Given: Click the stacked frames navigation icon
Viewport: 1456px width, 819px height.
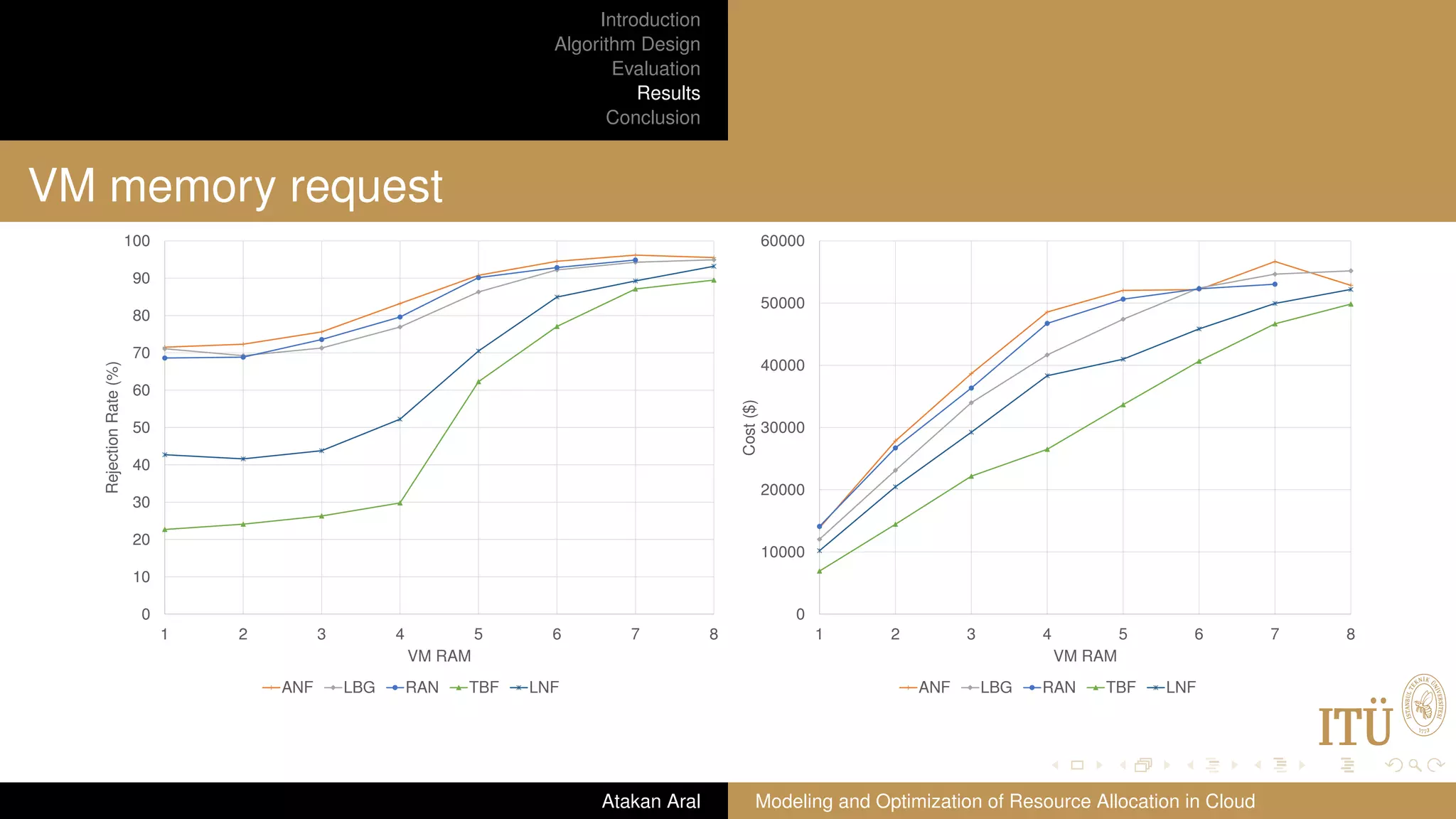Looking at the screenshot, I should 1143,765.
